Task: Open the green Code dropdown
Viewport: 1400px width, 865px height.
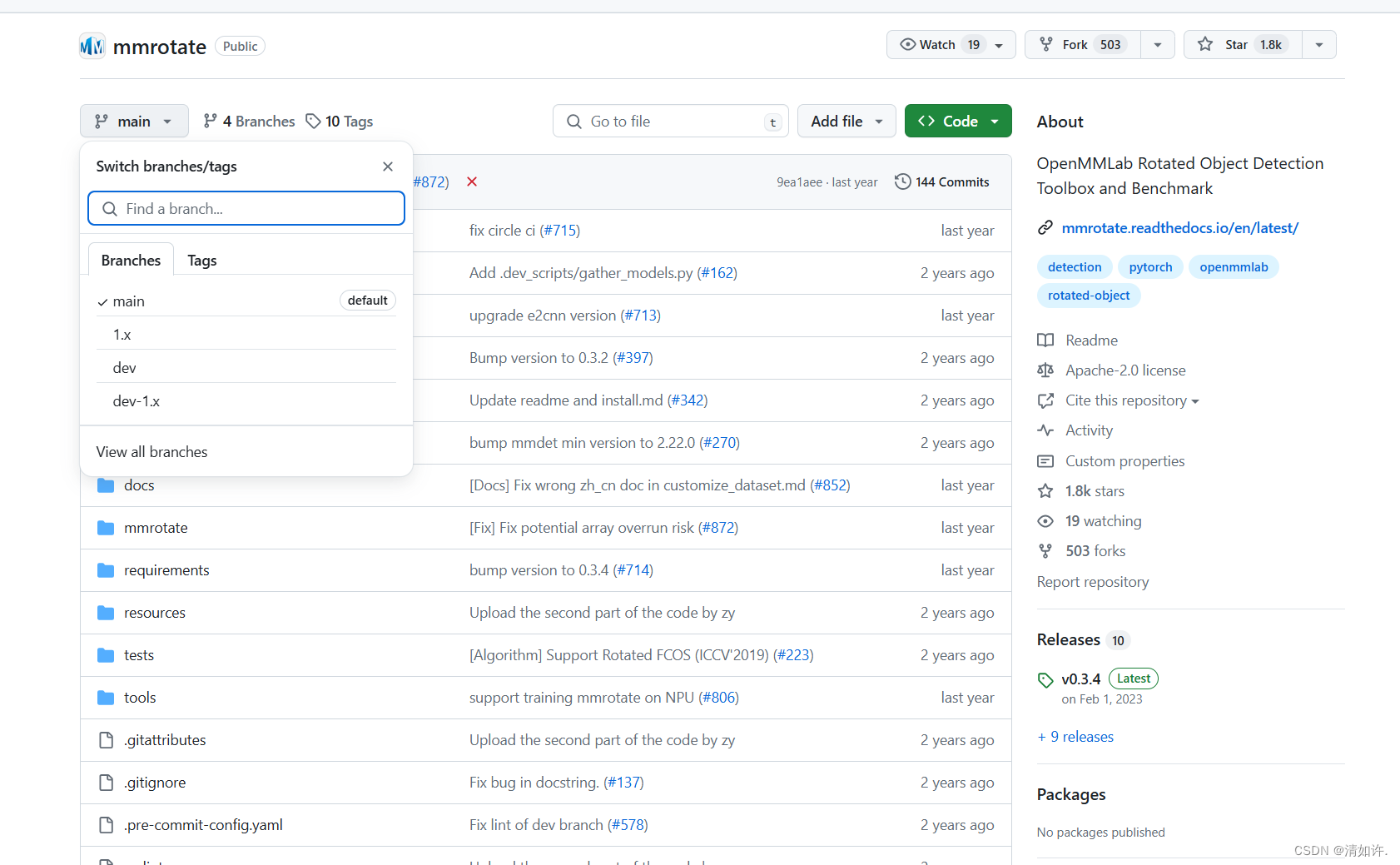Action: (958, 122)
